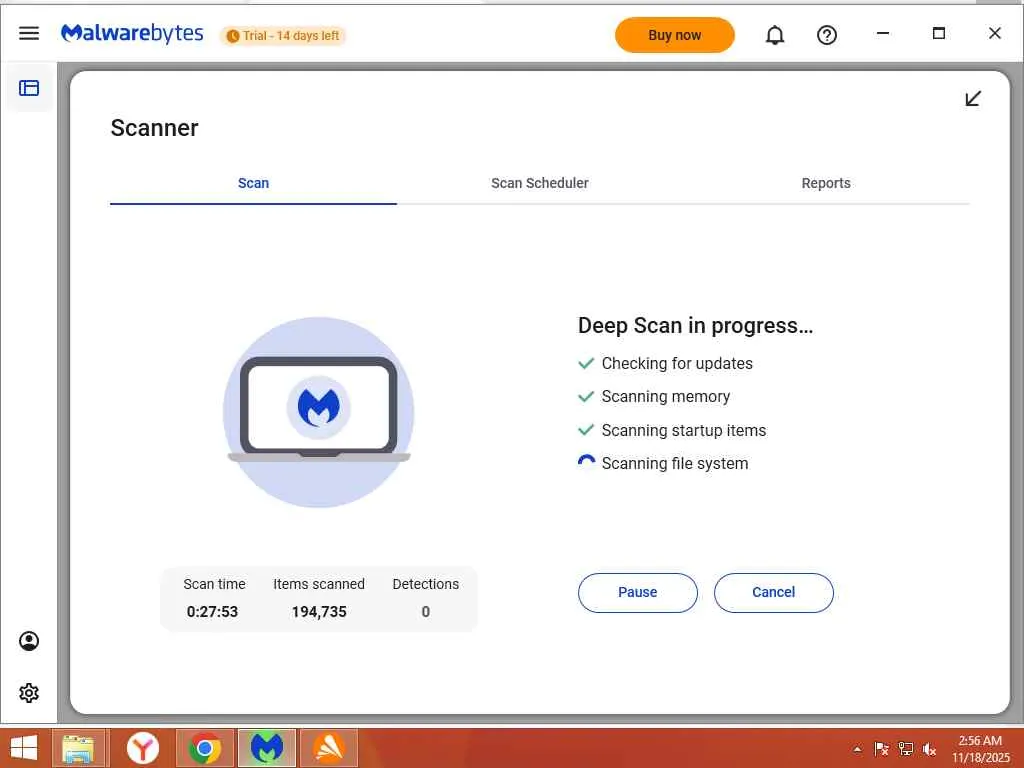Viewport: 1024px width, 768px height.
Task: Switch to the Scan Scheduler tab
Action: click(x=539, y=184)
